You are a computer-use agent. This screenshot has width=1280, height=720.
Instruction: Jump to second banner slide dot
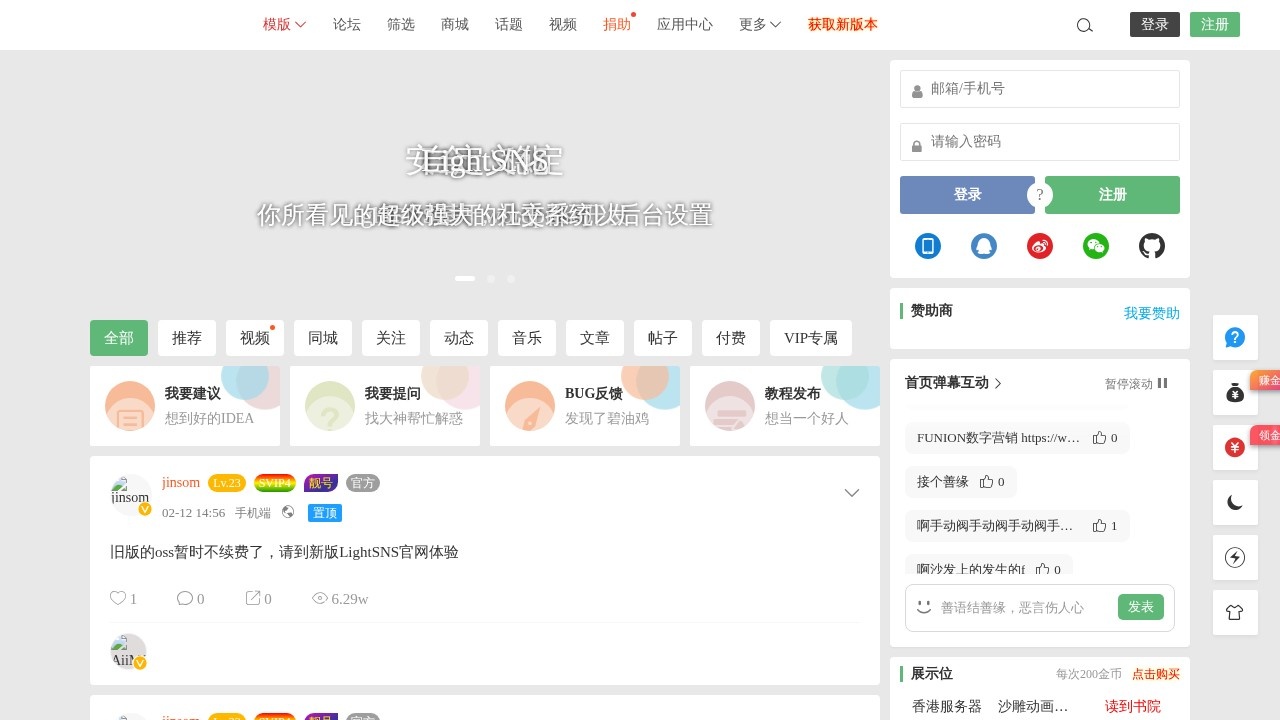(491, 279)
